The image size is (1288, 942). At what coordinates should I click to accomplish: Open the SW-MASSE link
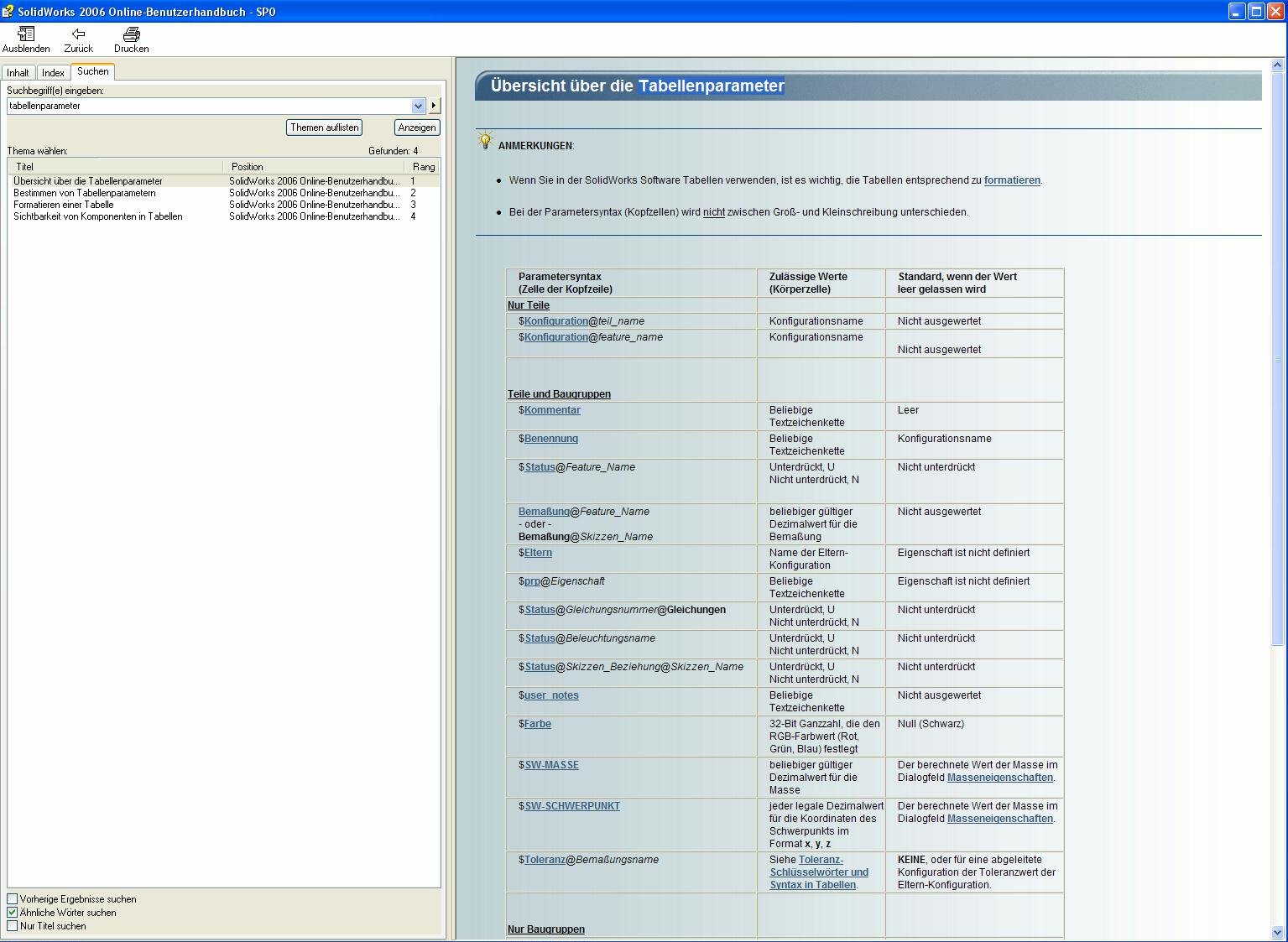pyautogui.click(x=552, y=765)
